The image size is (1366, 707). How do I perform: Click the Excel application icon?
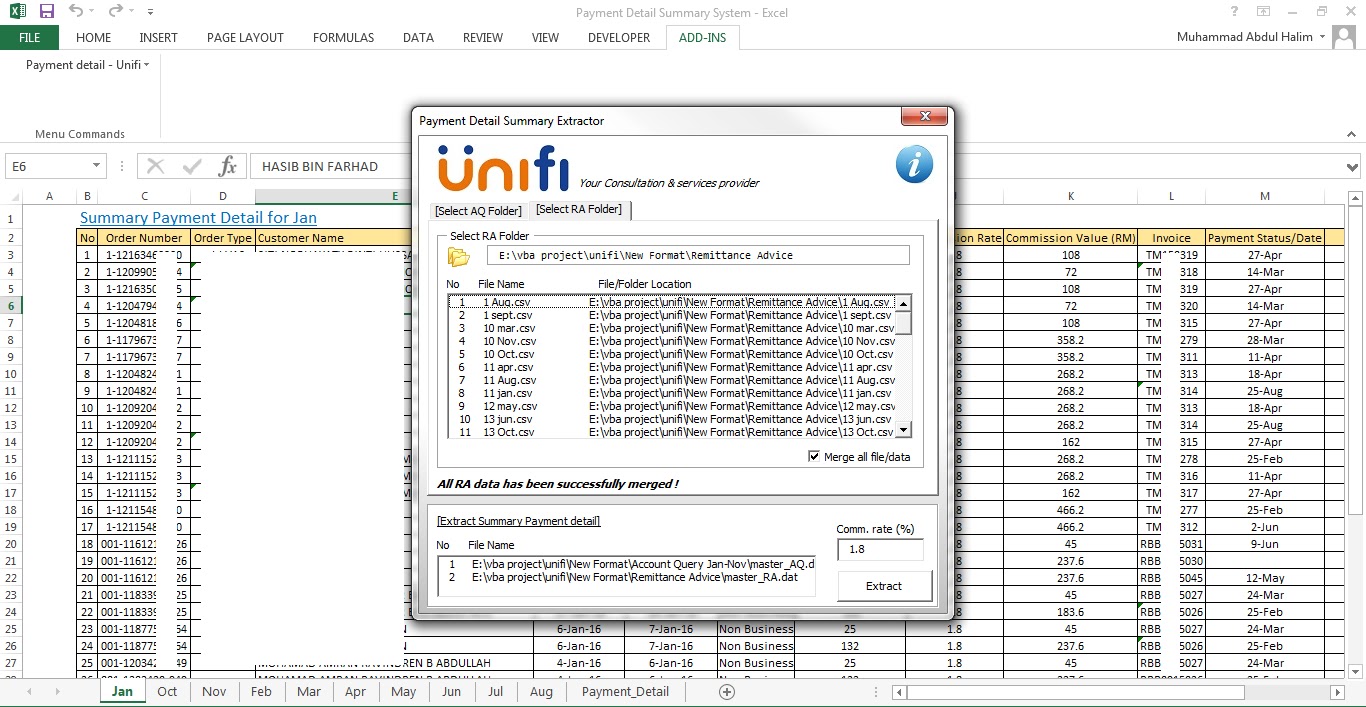pyautogui.click(x=18, y=12)
